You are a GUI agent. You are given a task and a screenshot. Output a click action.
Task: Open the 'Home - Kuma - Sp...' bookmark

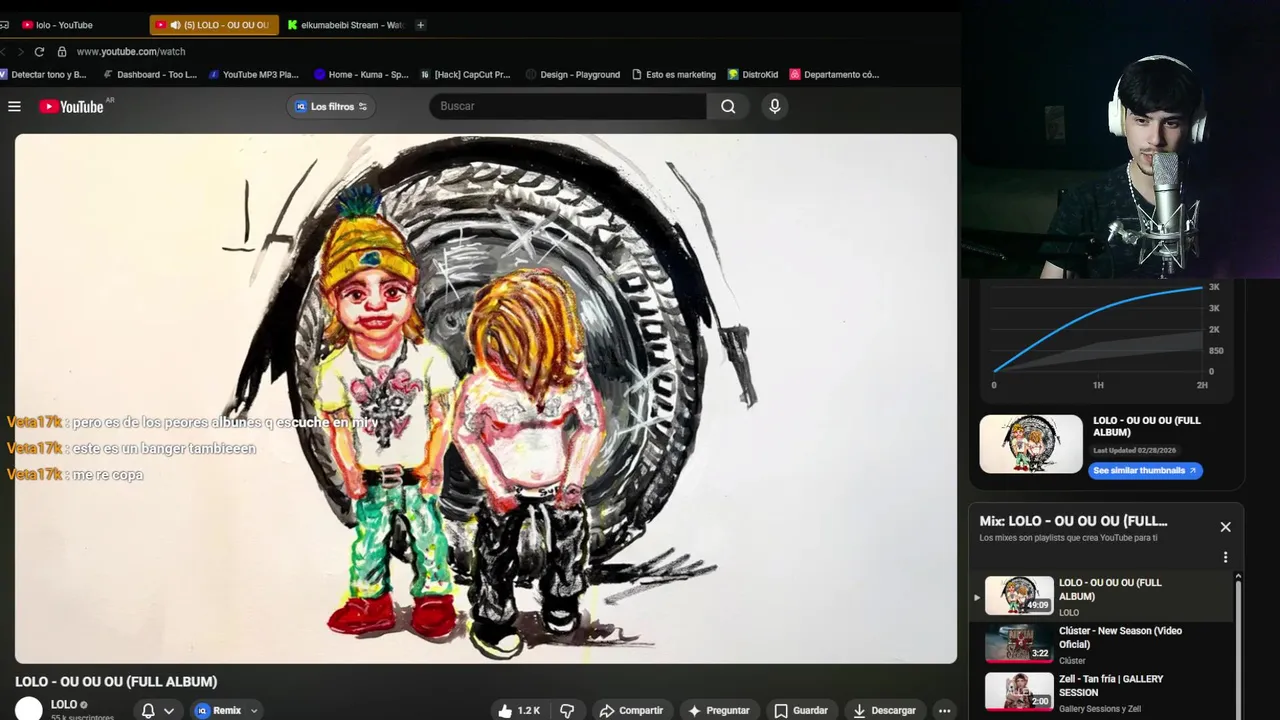pos(361,74)
